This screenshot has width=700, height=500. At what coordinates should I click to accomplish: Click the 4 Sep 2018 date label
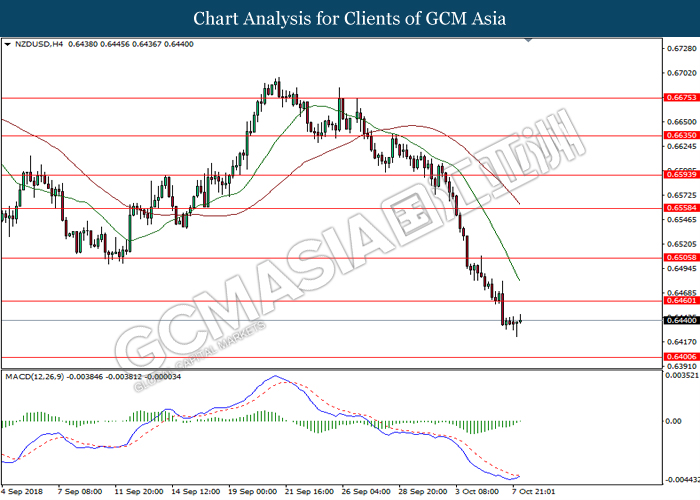point(22,492)
